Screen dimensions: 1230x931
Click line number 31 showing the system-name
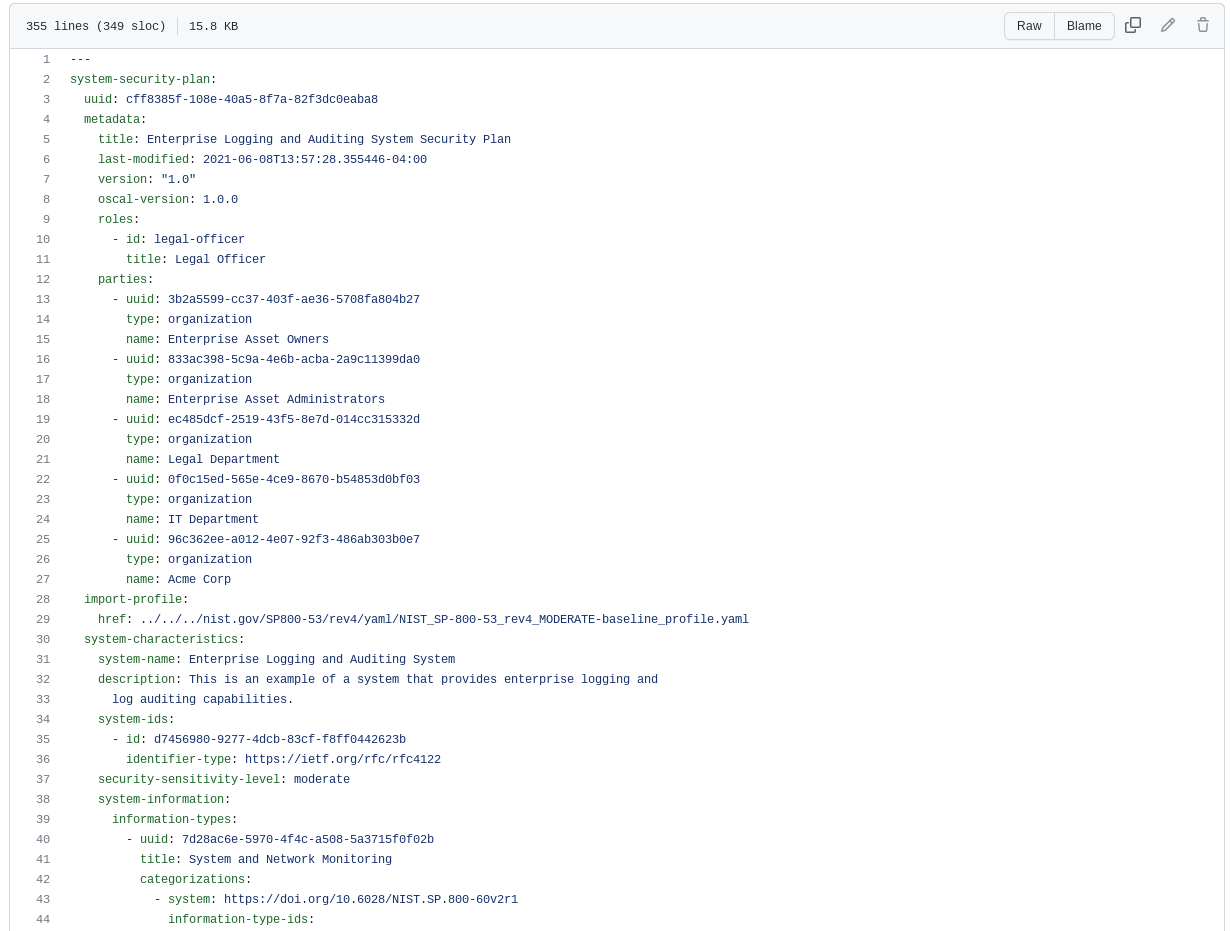(x=43, y=659)
